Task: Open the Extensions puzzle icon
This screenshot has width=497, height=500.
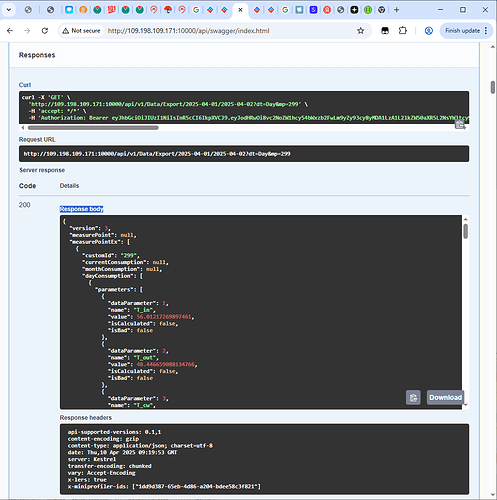Action: (403, 31)
